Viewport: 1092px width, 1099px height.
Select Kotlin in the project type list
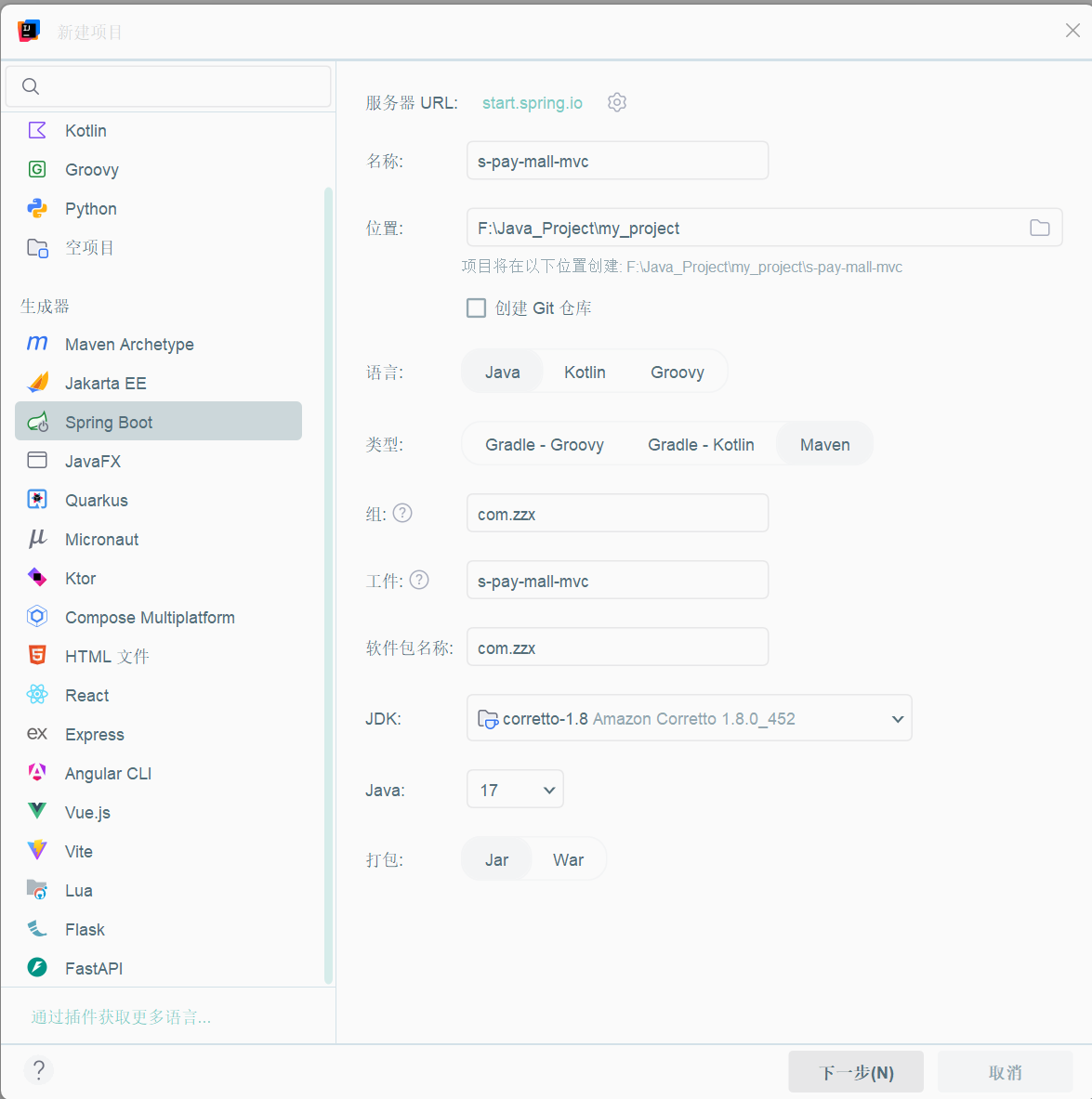(159, 130)
